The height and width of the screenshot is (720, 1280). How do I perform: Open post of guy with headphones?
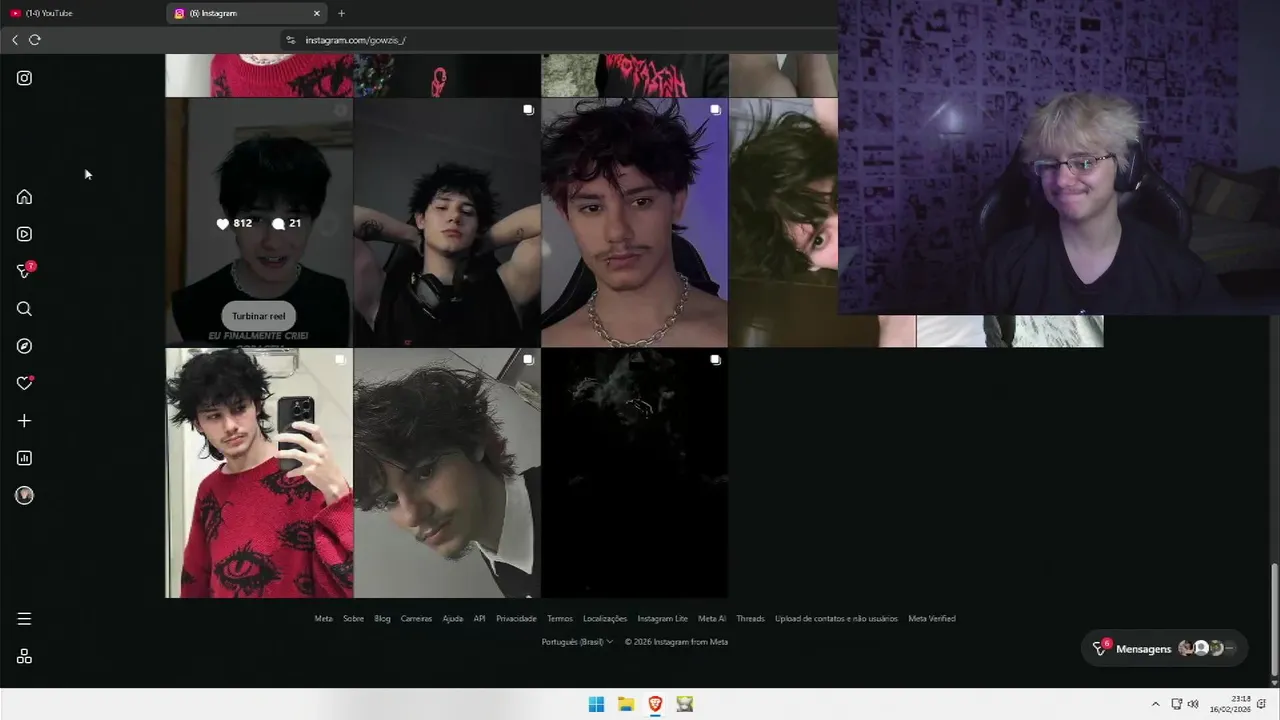click(447, 222)
